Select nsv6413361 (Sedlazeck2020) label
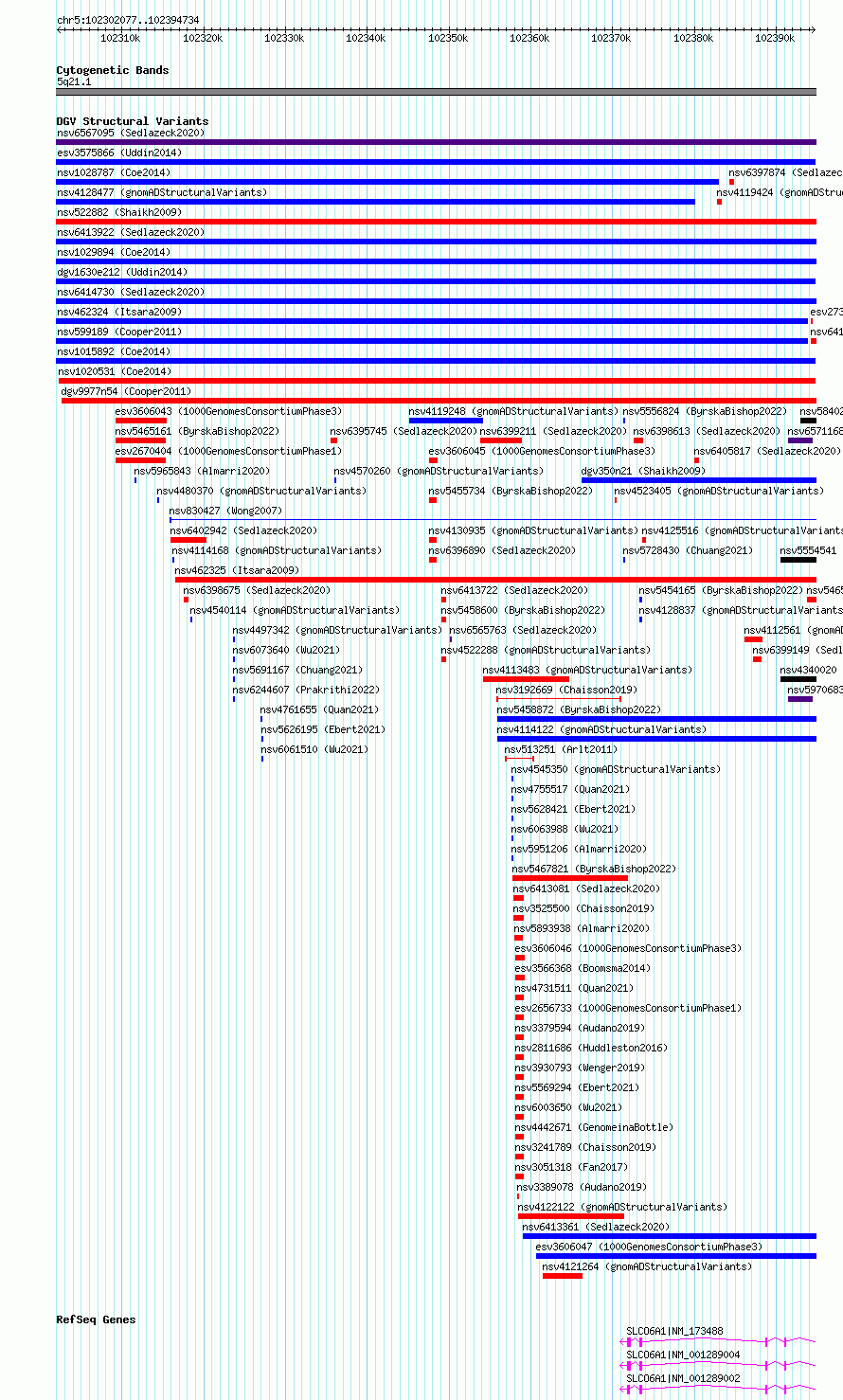 [596, 1227]
